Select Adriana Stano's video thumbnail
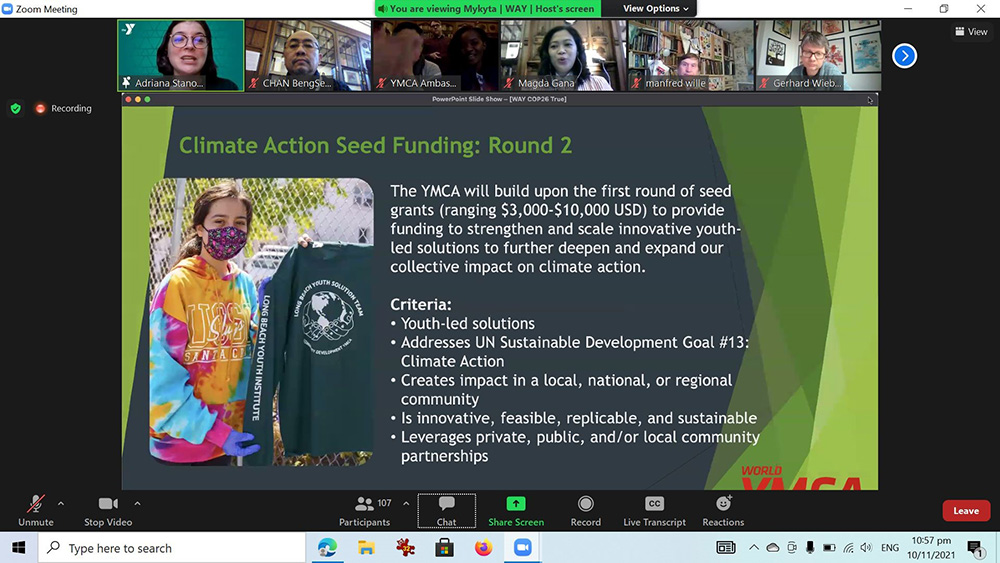Viewport: 1000px width, 563px height. pyautogui.click(x=180, y=55)
